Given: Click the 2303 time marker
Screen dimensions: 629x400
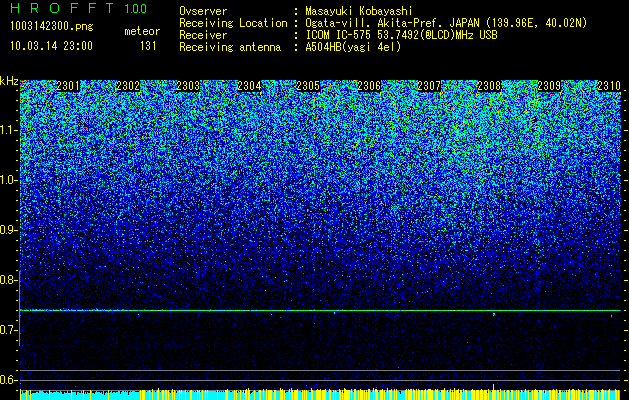Looking at the screenshot, I should coord(188,86).
